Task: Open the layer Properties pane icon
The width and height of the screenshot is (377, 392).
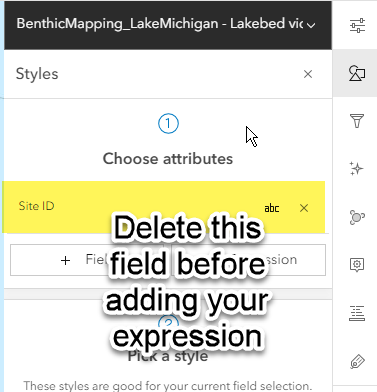Action: [x=357, y=26]
